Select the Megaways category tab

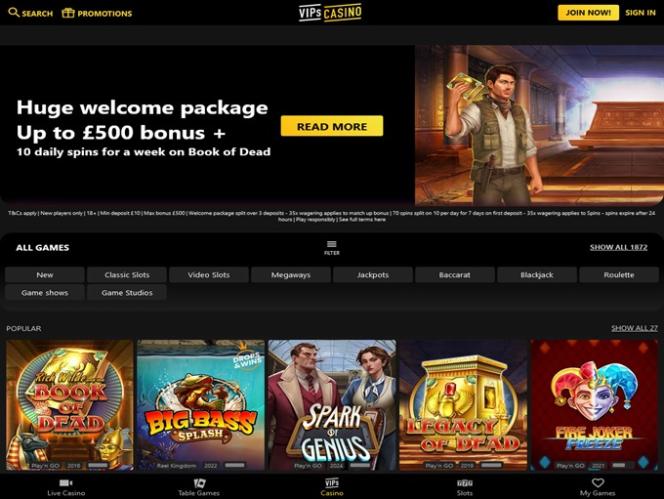click(290, 275)
